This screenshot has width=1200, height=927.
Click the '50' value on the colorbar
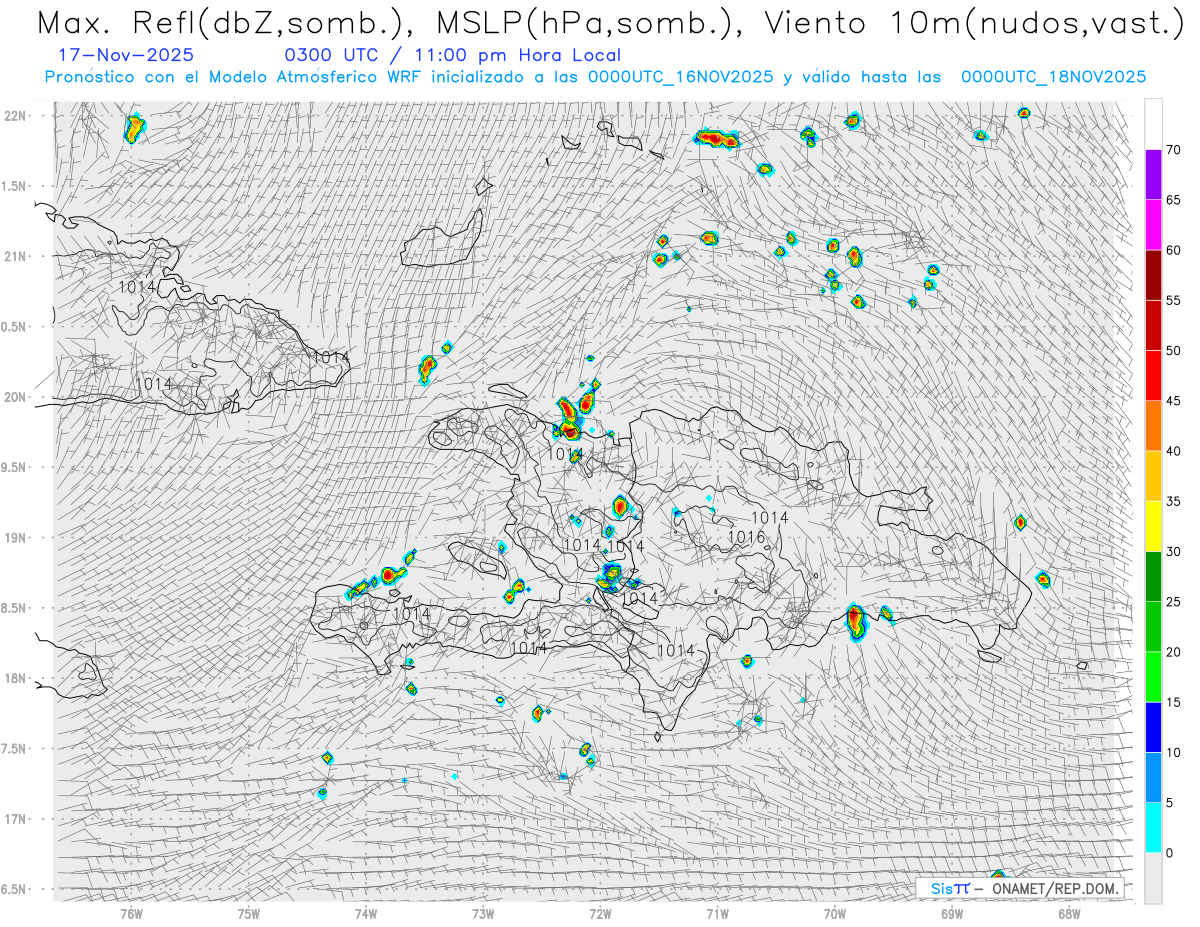coord(1173,351)
